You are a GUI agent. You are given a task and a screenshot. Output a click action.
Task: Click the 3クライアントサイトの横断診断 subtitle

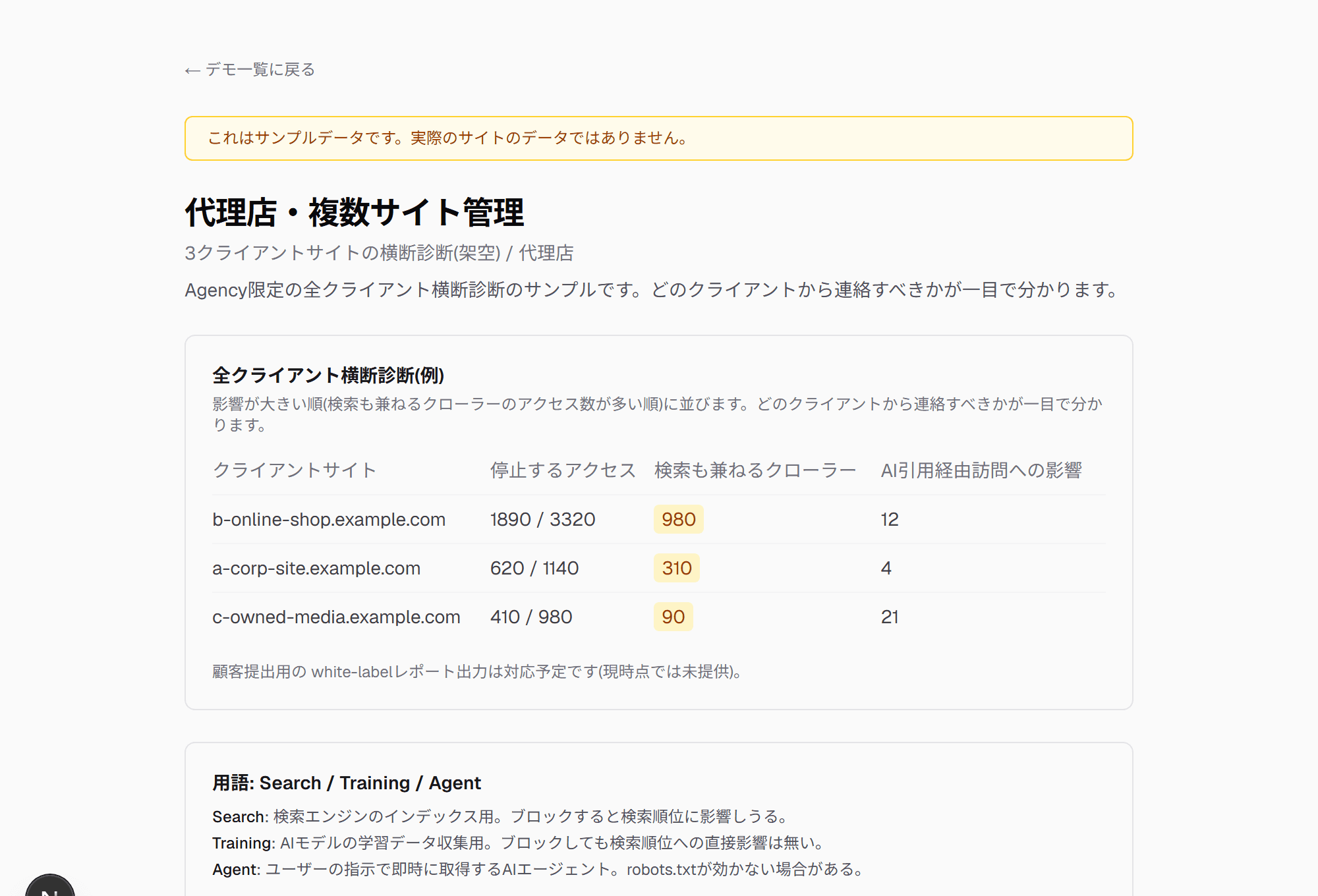380,253
